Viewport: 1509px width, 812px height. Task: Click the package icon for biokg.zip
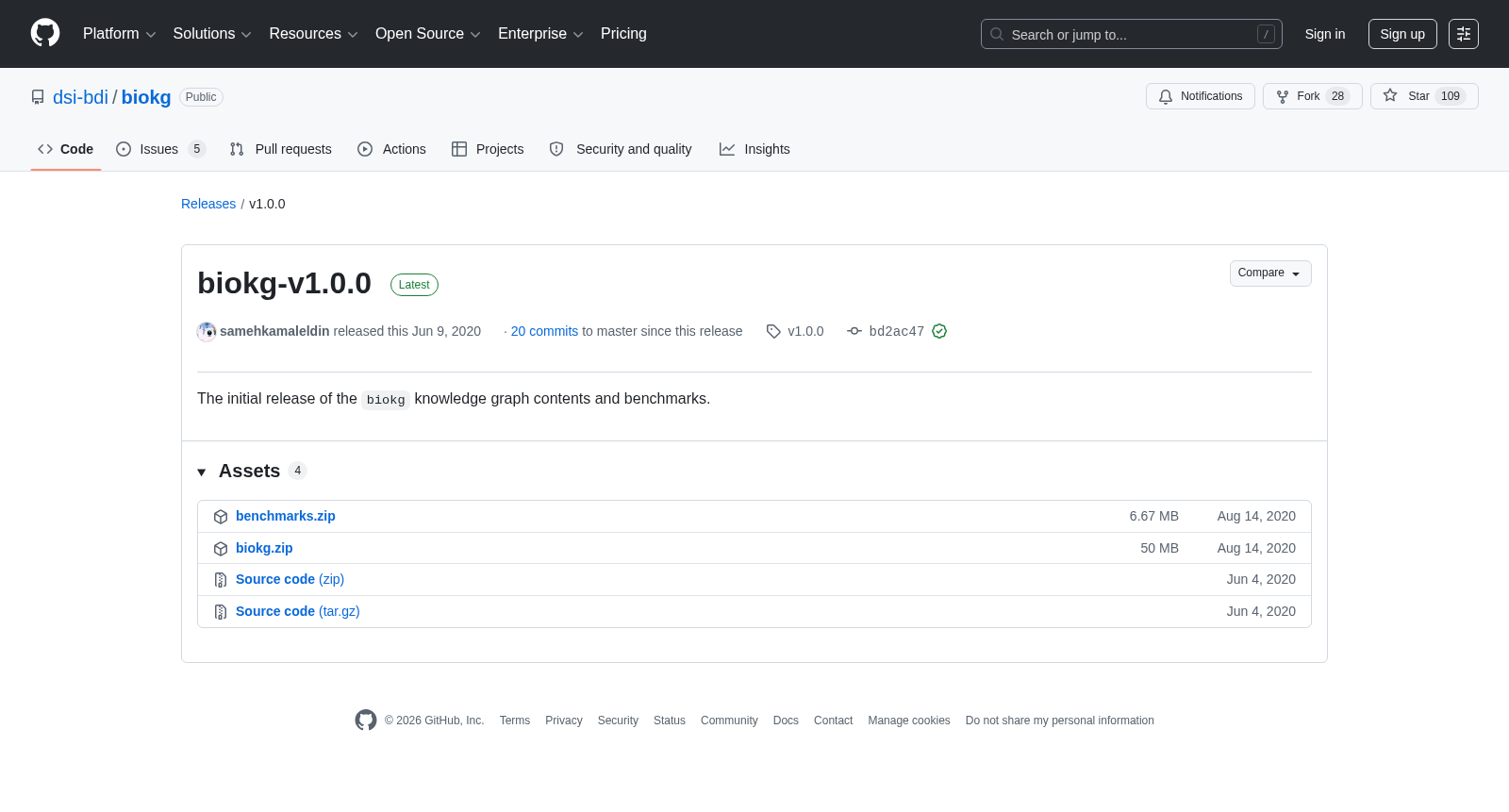coord(221,549)
